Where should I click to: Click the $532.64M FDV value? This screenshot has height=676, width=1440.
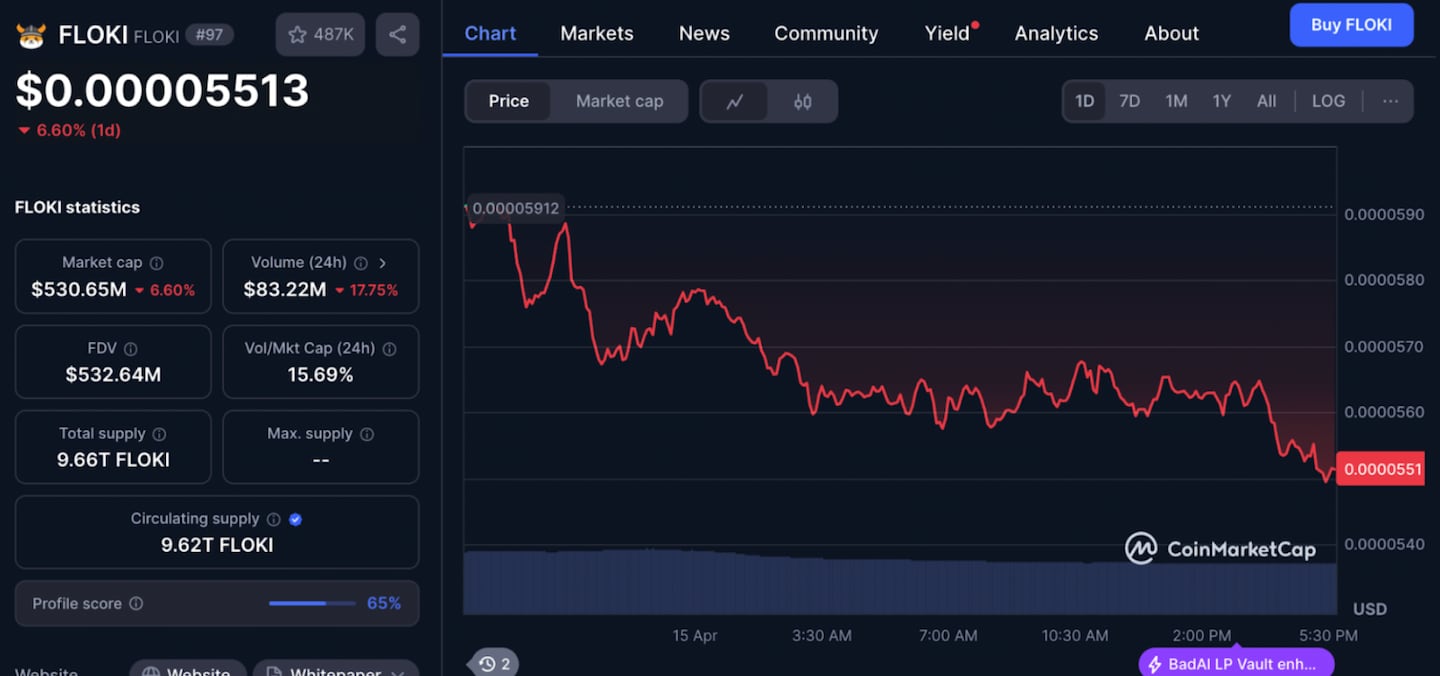(x=113, y=375)
